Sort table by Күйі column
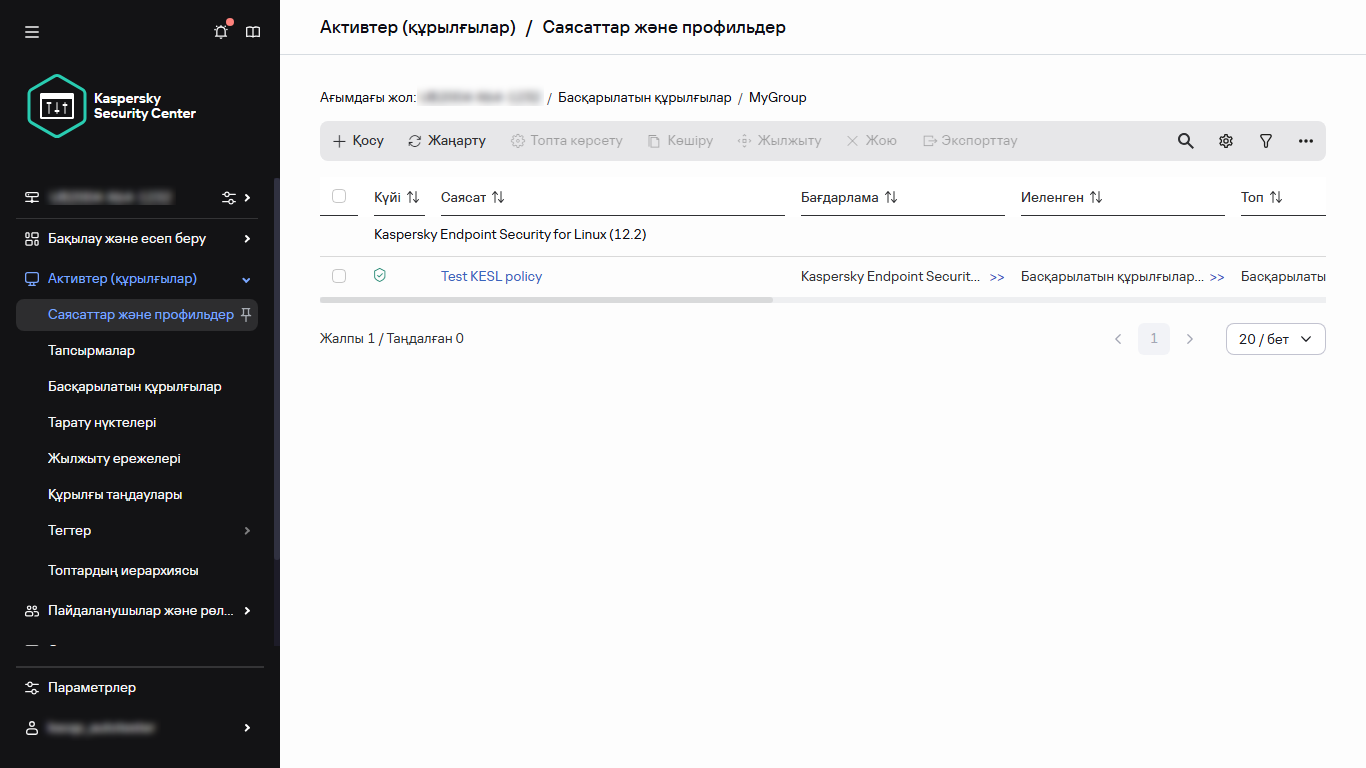This screenshot has width=1366, height=768. (397, 198)
